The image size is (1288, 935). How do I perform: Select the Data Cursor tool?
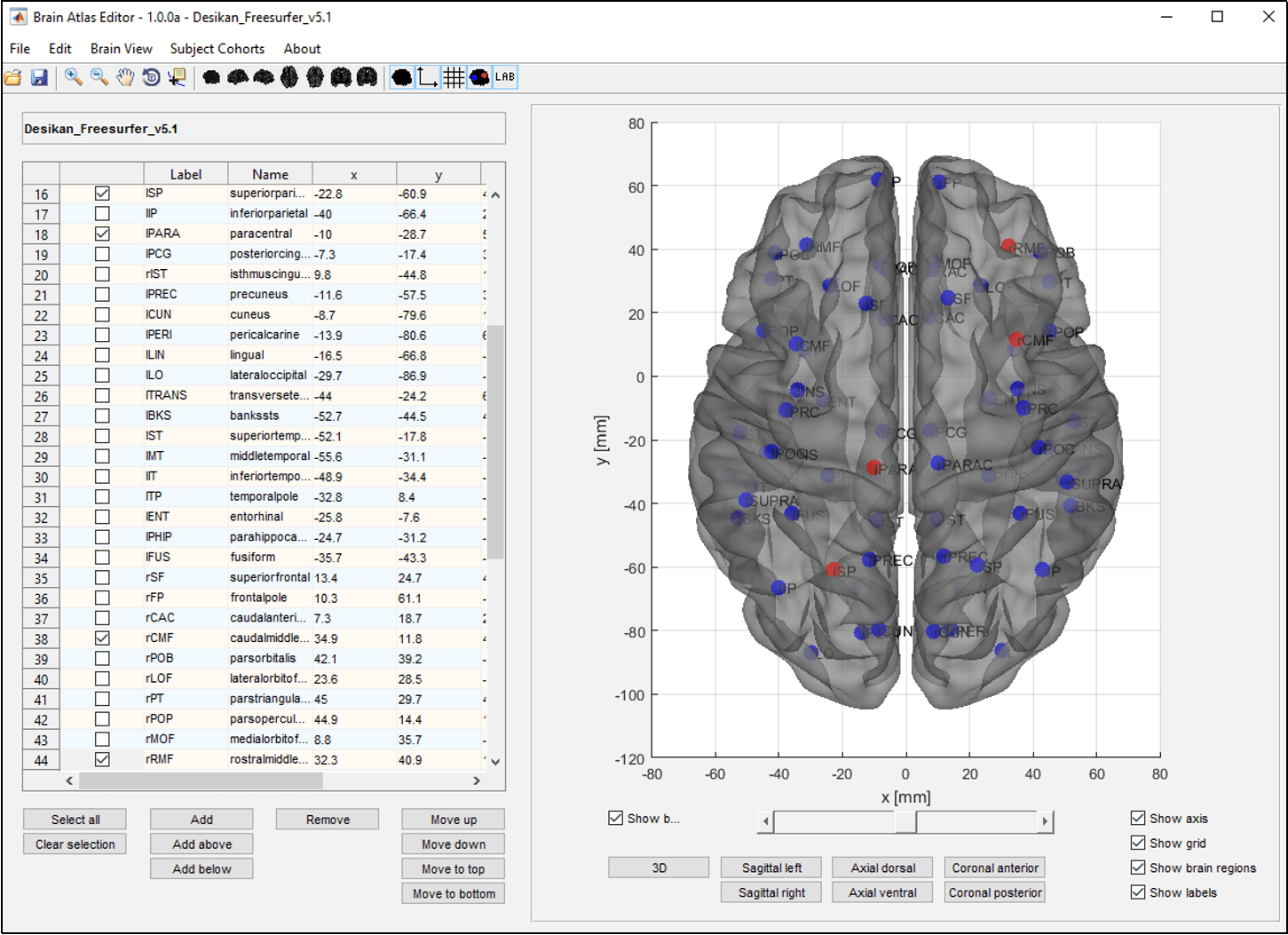click(x=177, y=78)
